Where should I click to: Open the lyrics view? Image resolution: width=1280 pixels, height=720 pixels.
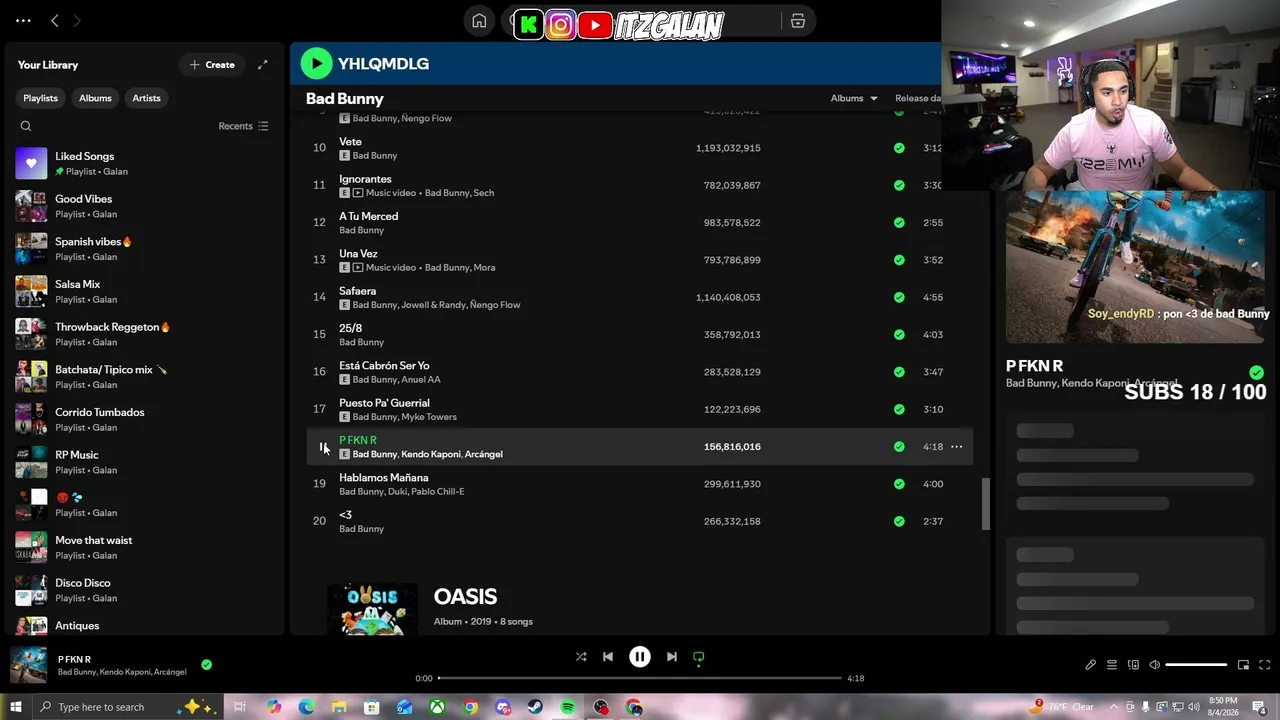point(1090,665)
